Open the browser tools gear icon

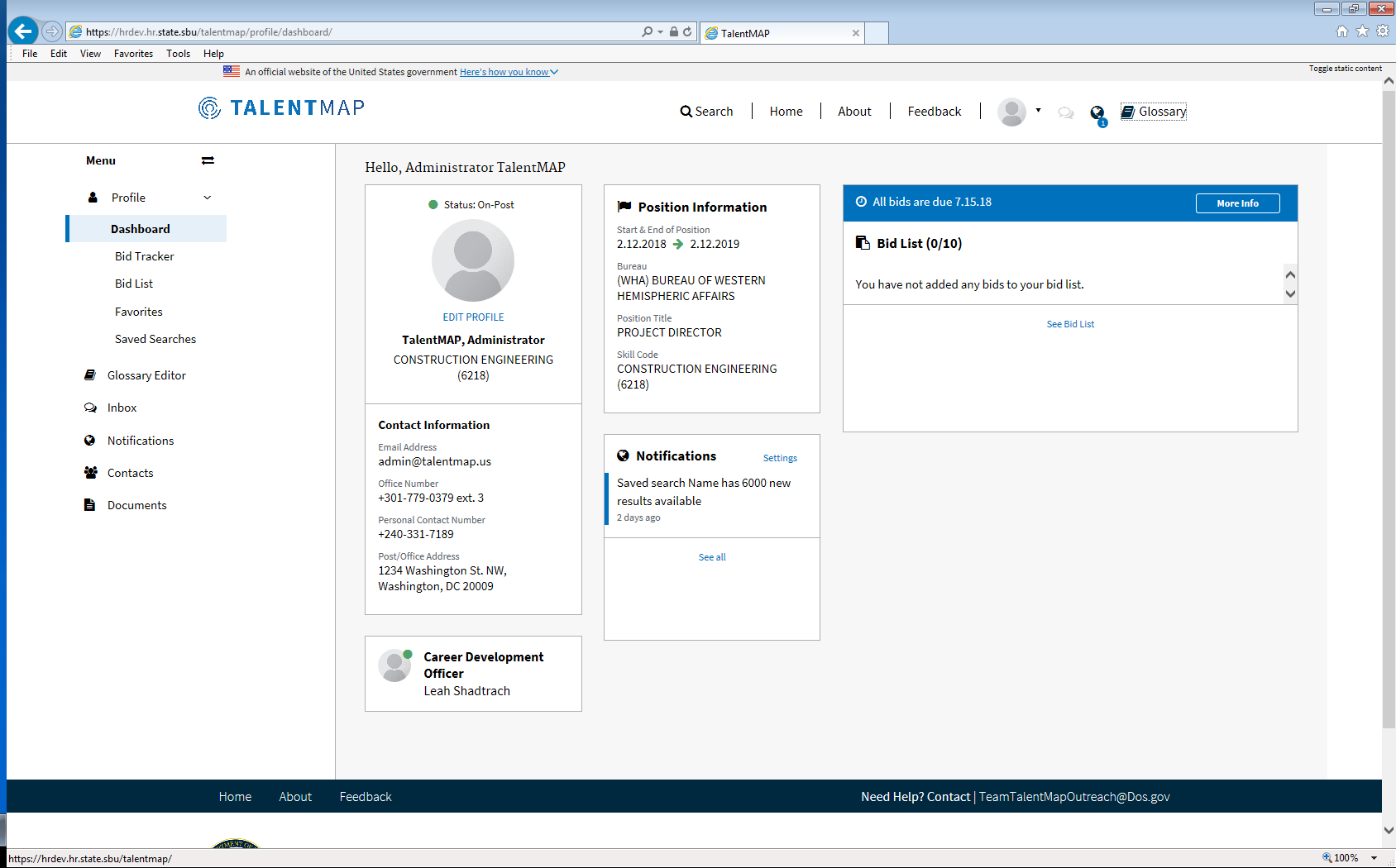tap(1383, 31)
